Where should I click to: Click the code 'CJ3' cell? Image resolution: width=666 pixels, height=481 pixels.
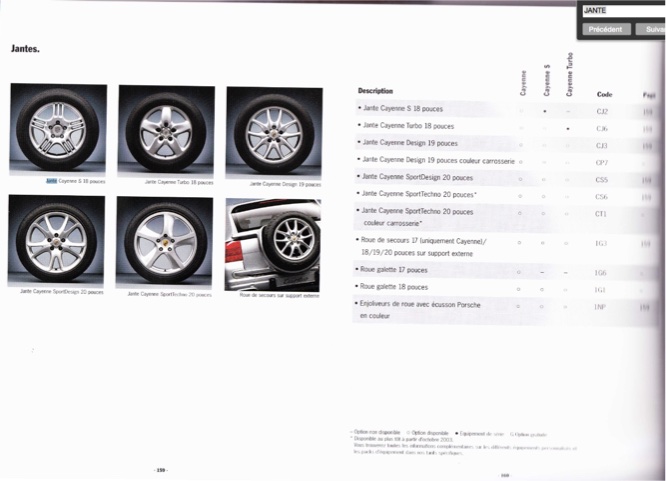601,146
